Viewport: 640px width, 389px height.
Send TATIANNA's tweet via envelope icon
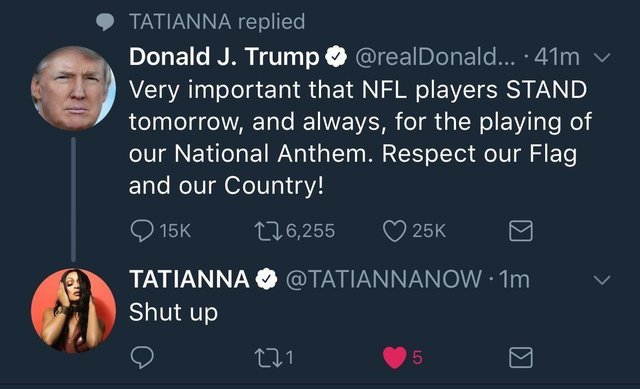tap(521, 358)
